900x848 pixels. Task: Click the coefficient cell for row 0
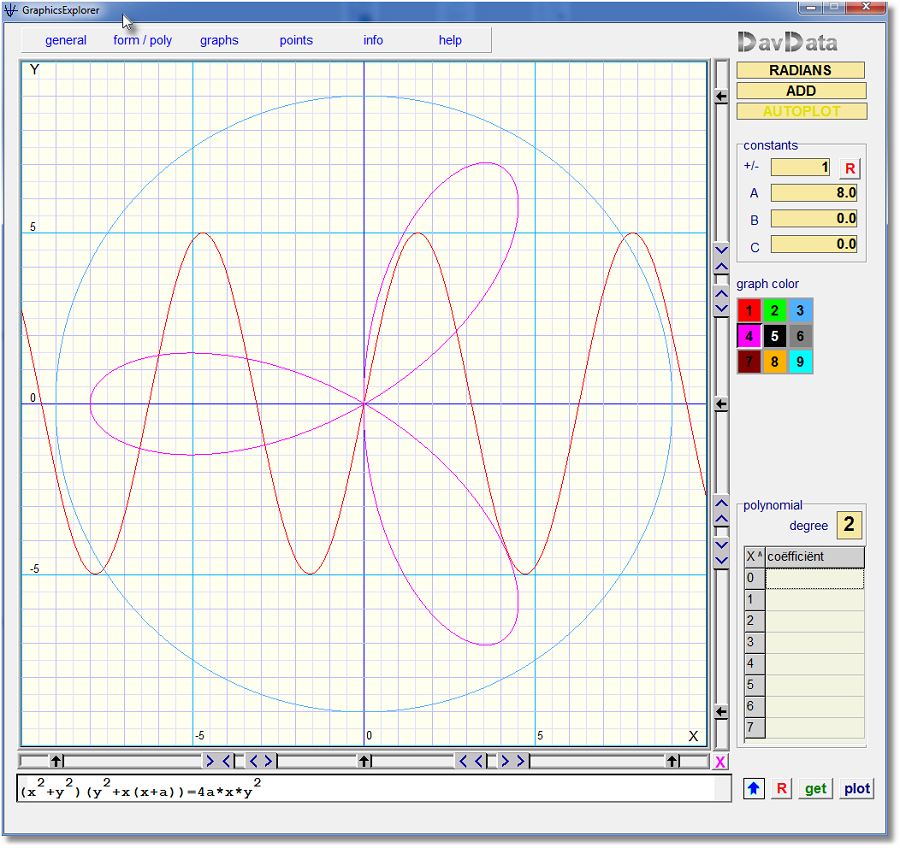click(814, 578)
